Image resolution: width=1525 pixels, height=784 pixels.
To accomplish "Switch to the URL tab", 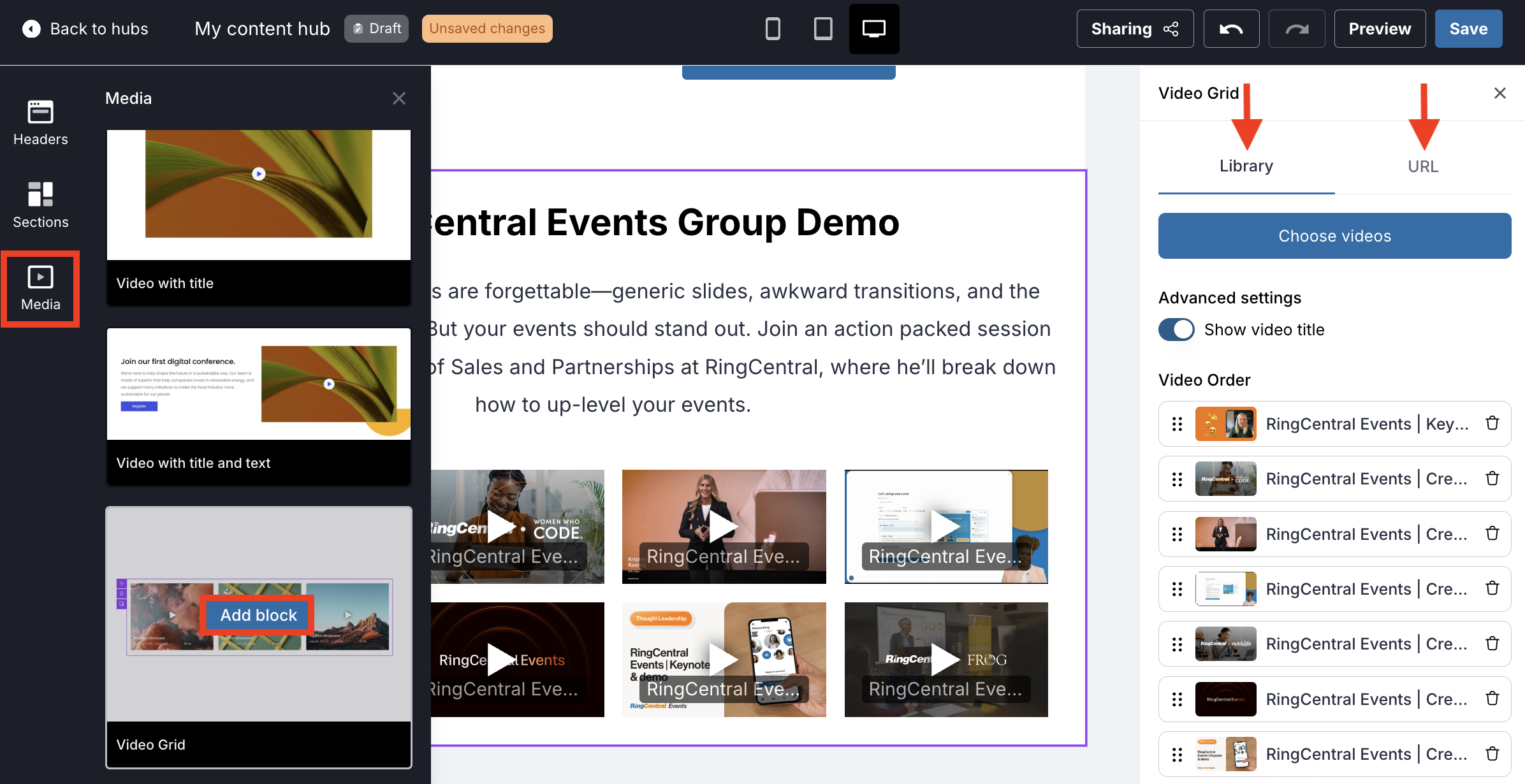I will [x=1423, y=166].
